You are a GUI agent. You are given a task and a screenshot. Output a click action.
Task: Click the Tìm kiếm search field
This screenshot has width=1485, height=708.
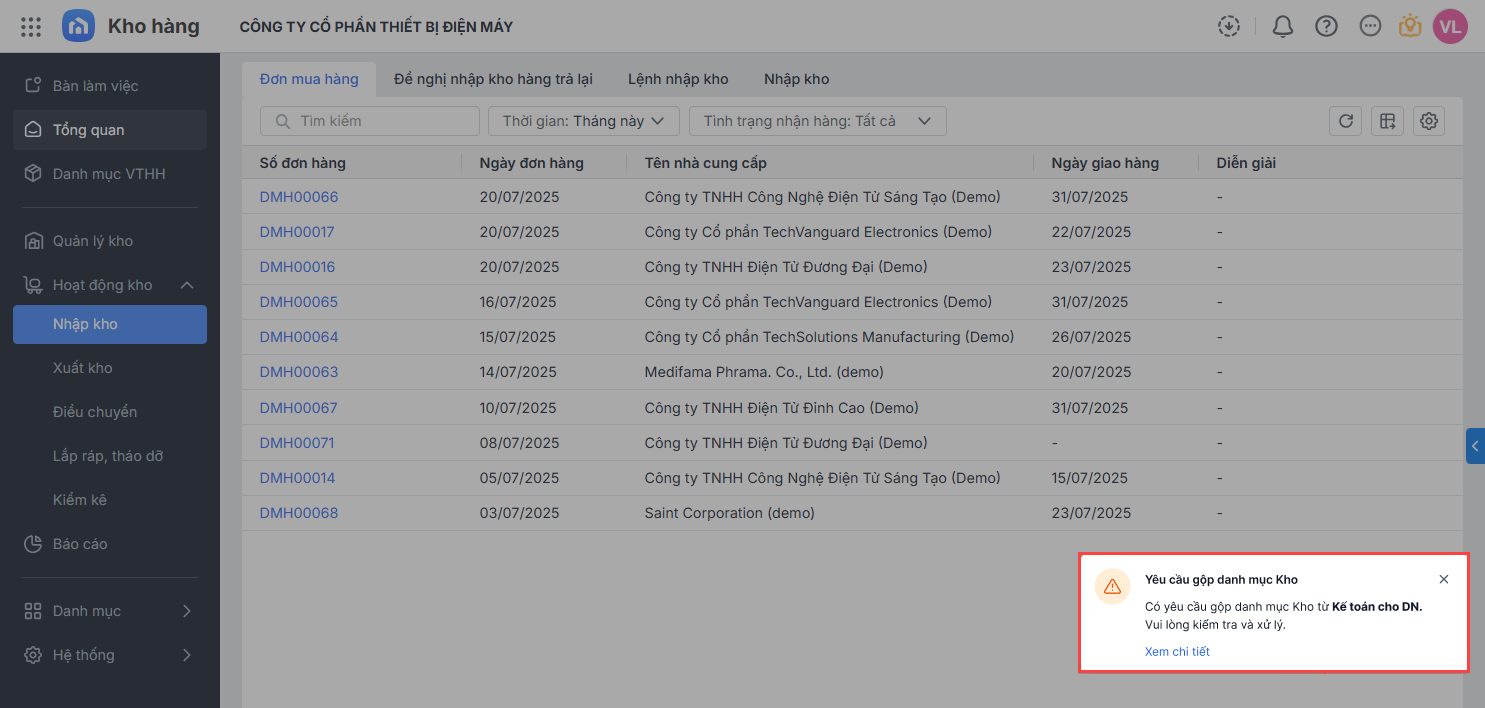[x=370, y=121]
